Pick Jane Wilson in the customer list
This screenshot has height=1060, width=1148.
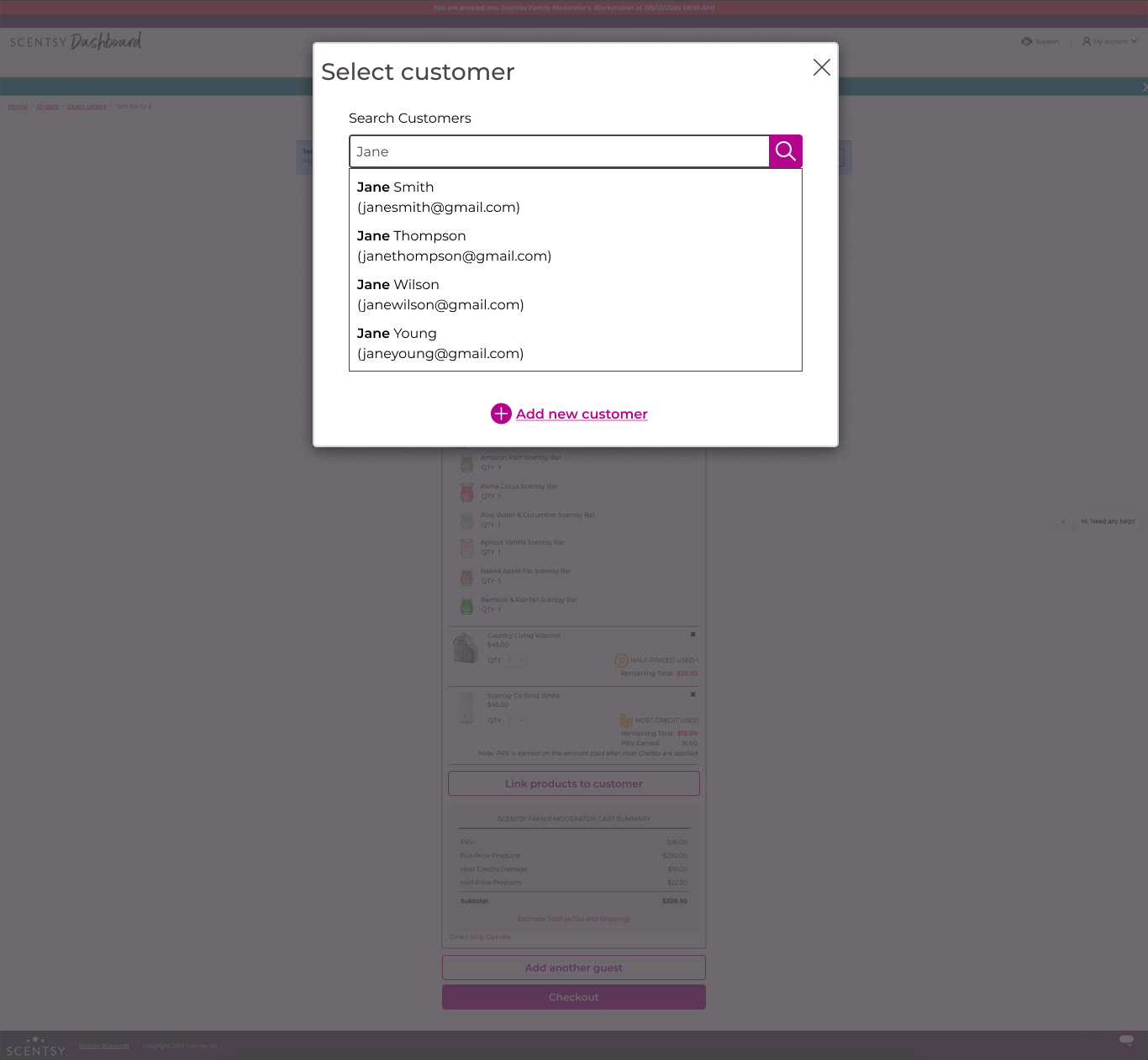click(x=576, y=294)
